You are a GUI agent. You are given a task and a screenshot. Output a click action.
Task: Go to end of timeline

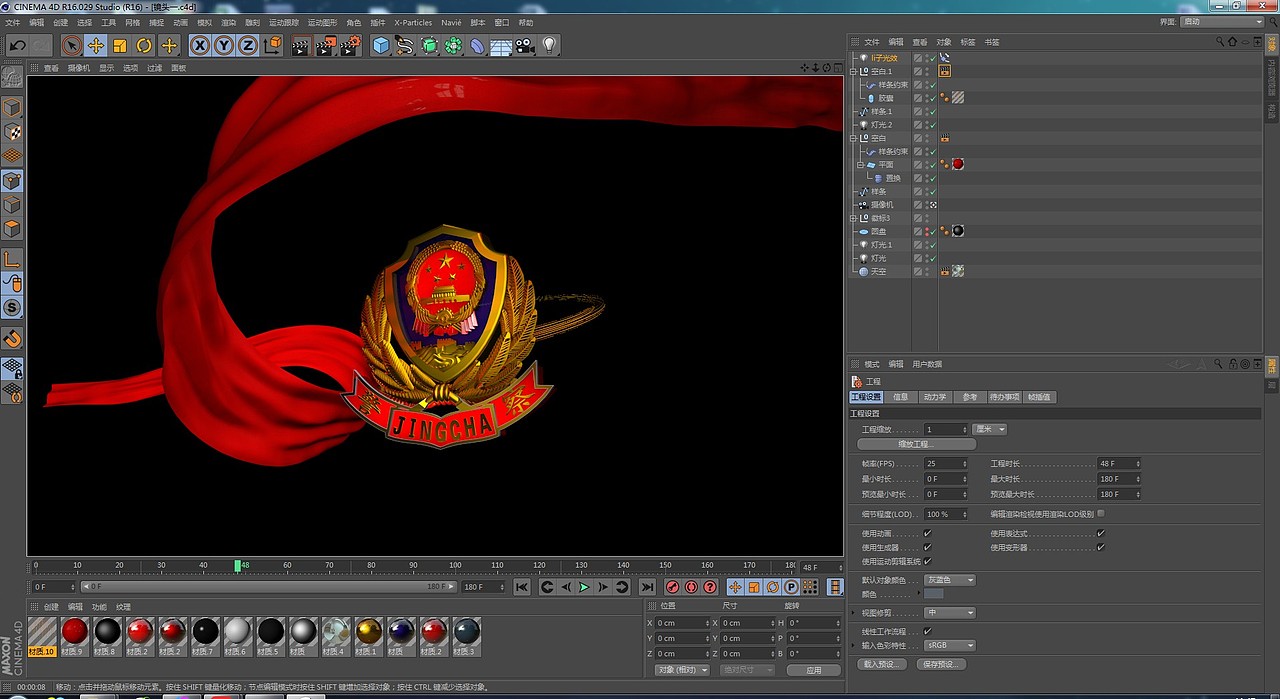click(x=647, y=587)
